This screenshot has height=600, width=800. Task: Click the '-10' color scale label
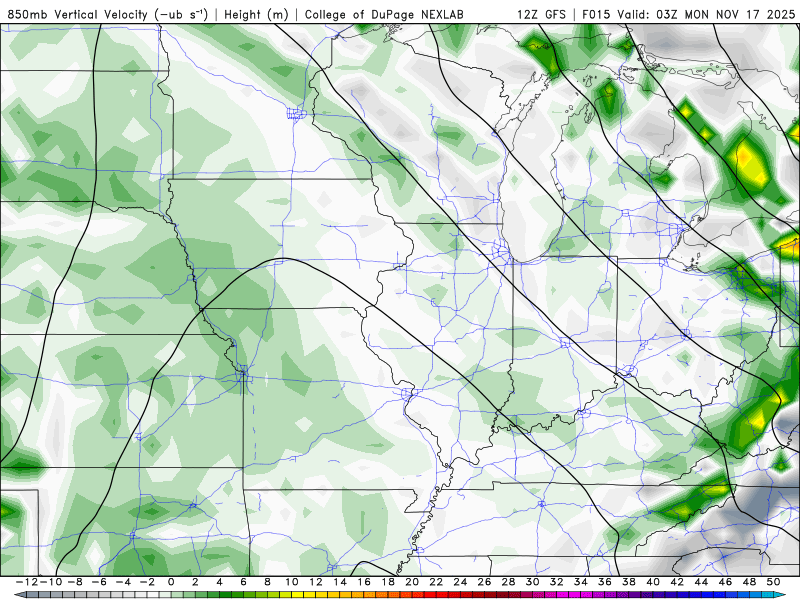(52, 582)
